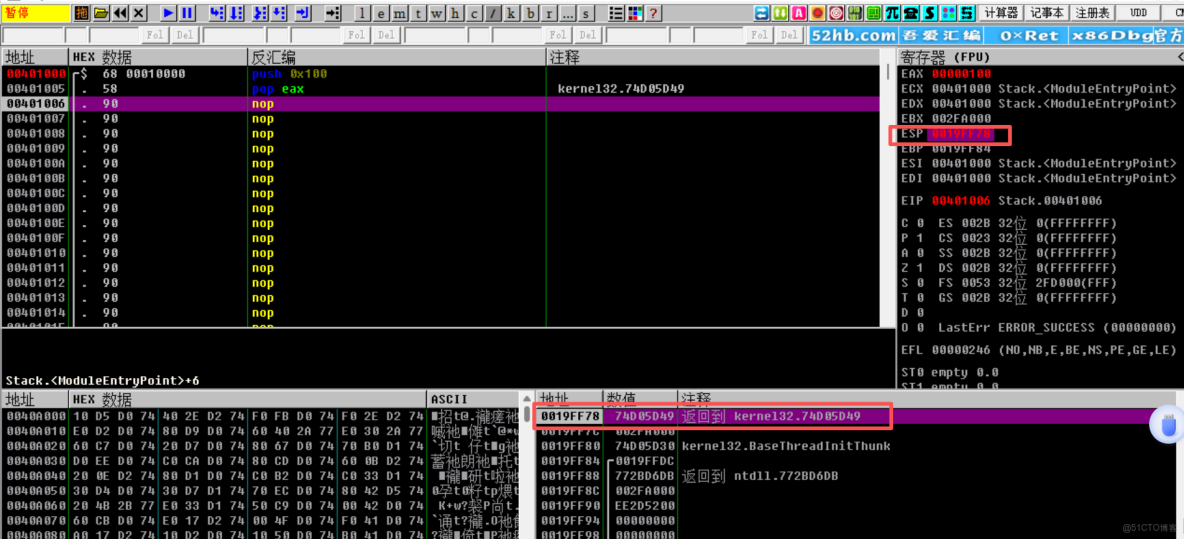Select the EIP register value 00401006
This screenshot has height=539, width=1184.
pyautogui.click(x=959, y=201)
